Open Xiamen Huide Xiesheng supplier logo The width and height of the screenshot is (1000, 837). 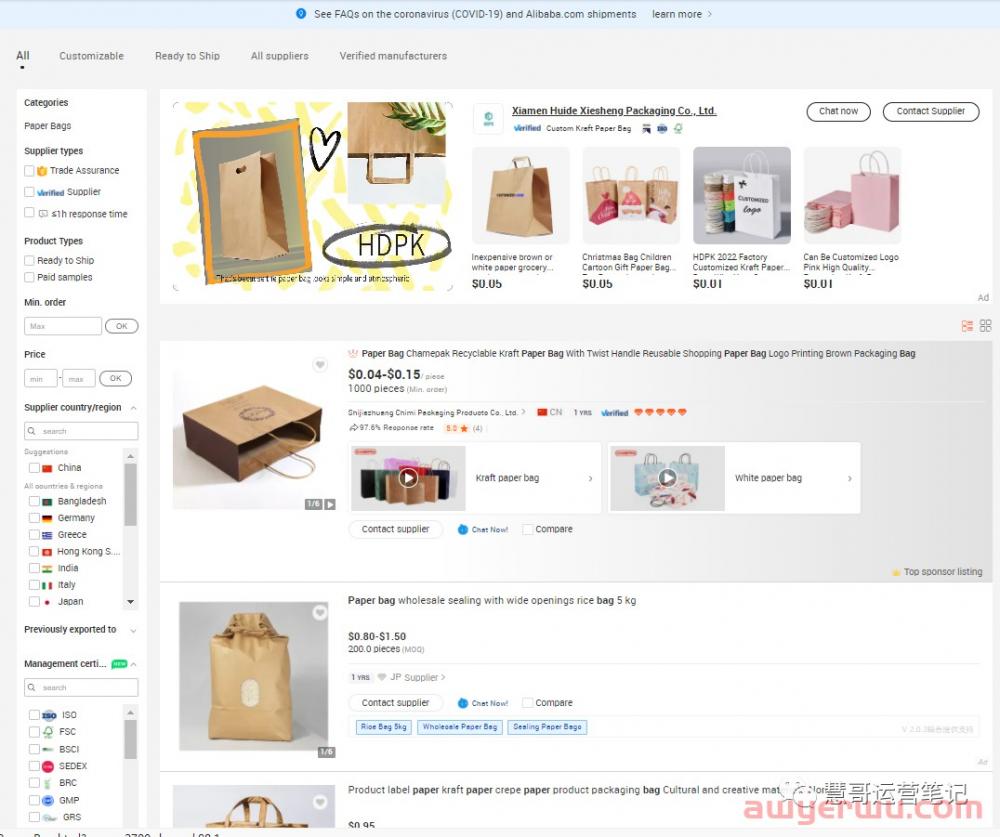489,119
